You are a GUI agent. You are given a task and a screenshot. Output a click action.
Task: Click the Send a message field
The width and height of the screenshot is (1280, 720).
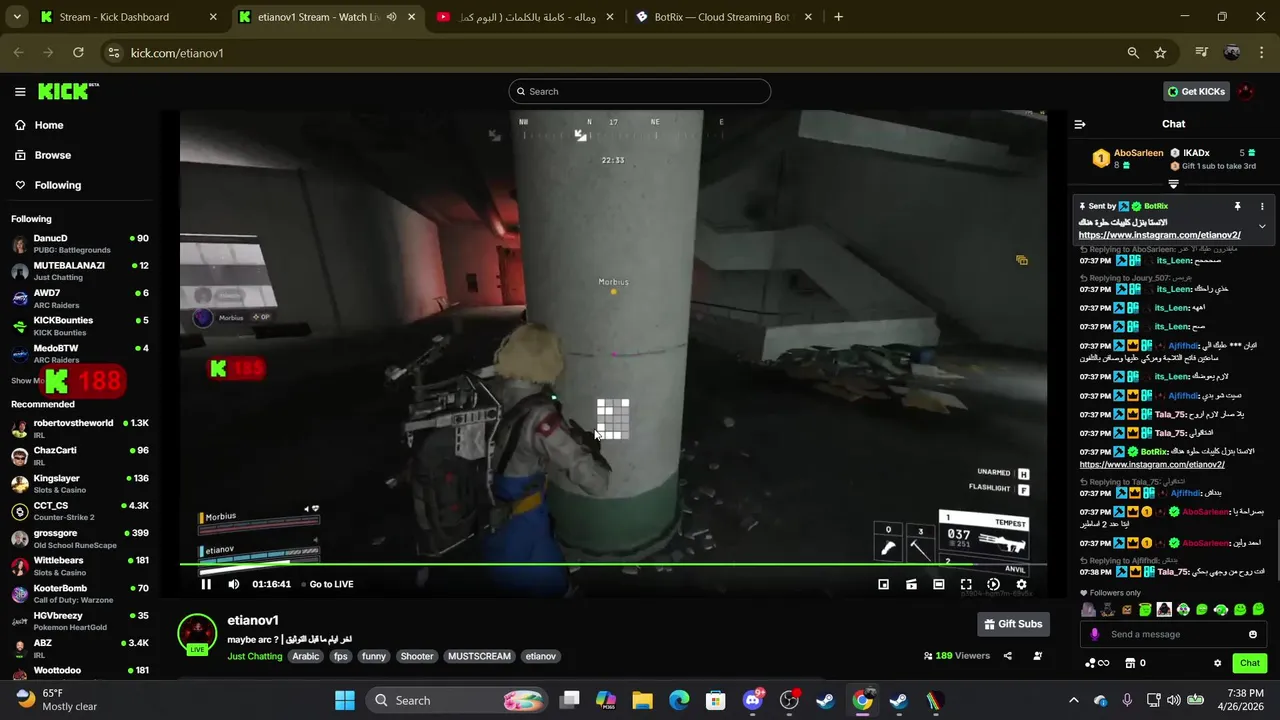[1175, 634]
